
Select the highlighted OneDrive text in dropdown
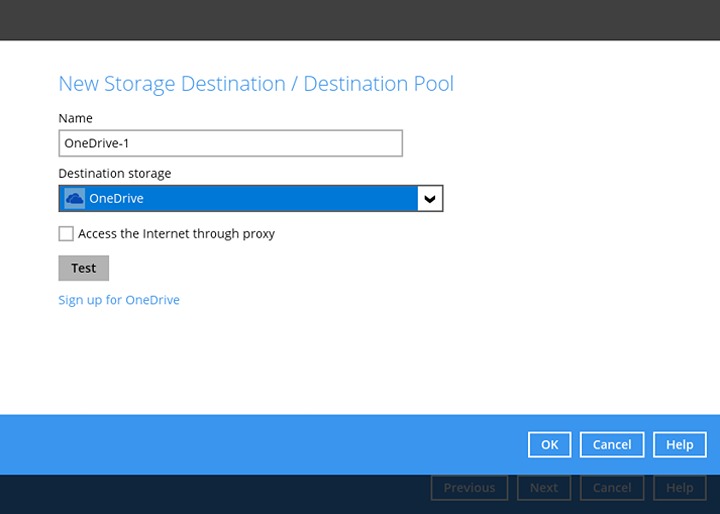coord(116,199)
